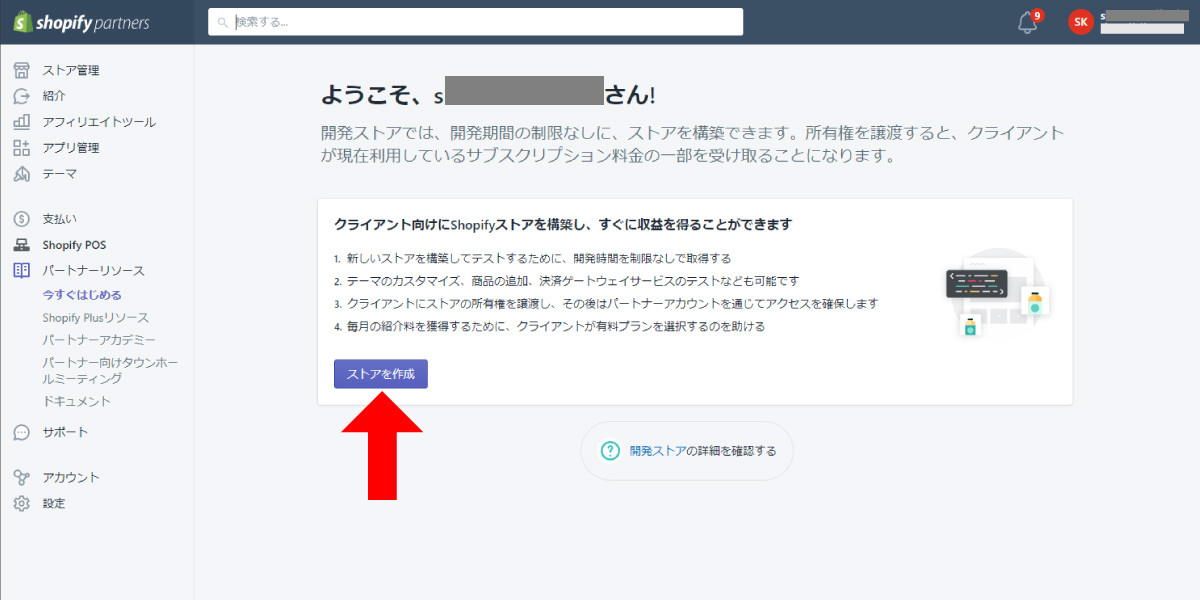1200x600 pixels.
Task: Open パートナーアカデミー submenu item
Action: [x=99, y=340]
